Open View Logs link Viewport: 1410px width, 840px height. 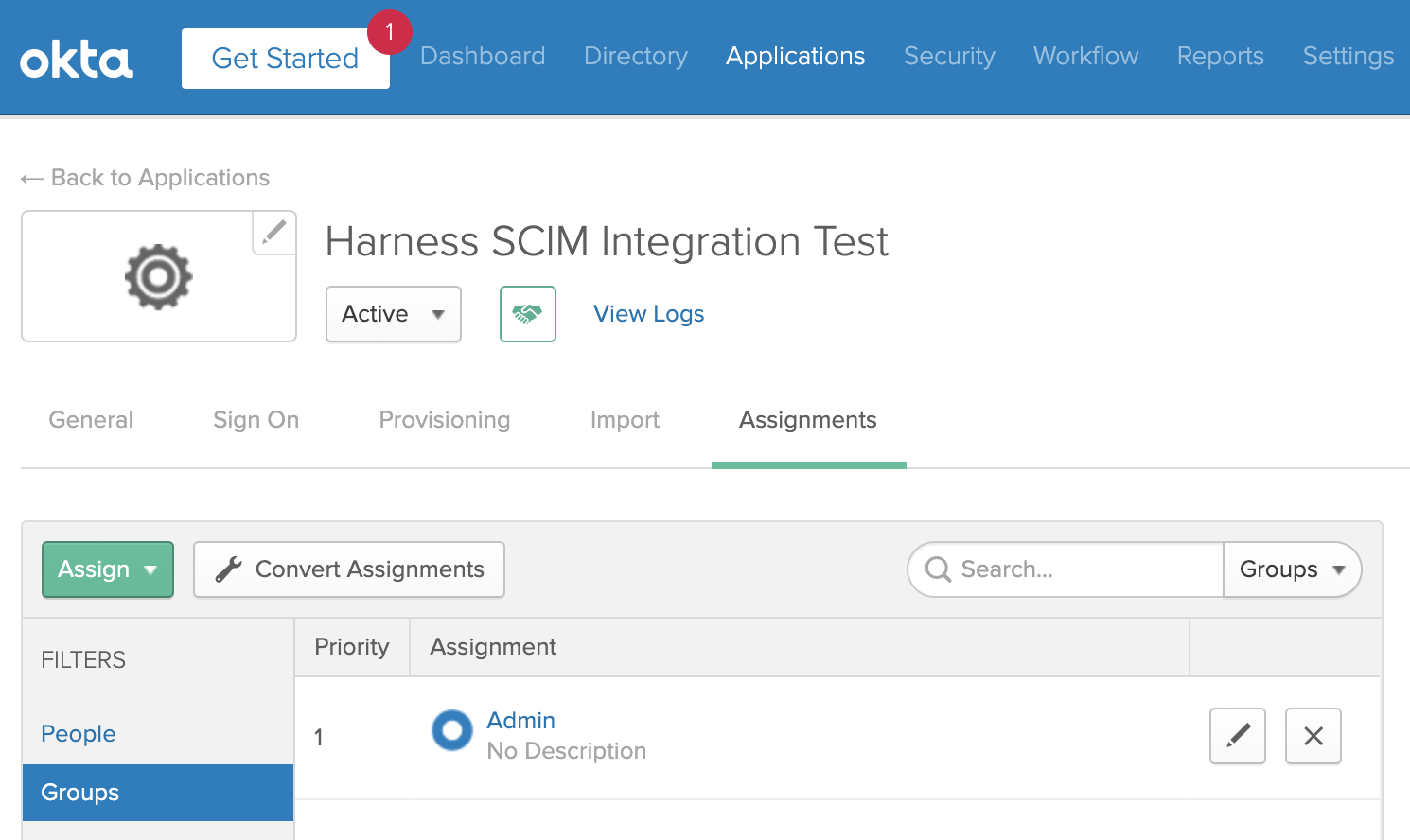pos(649,314)
